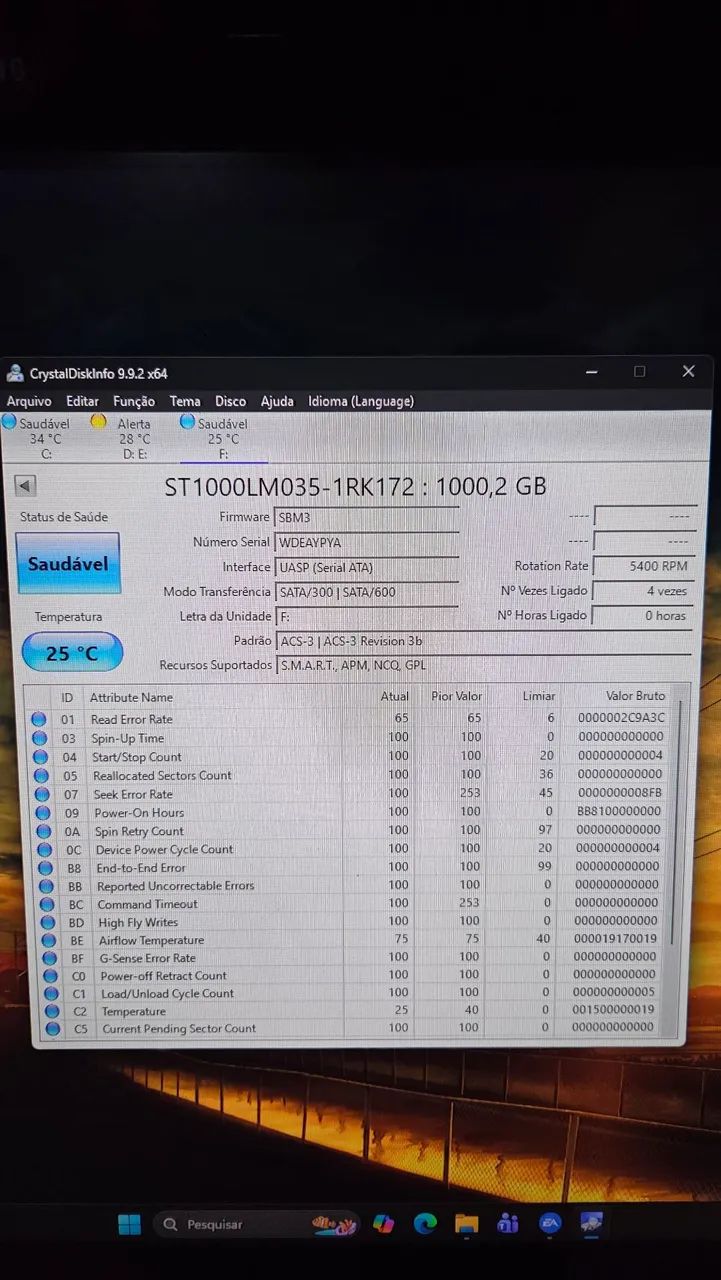The height and width of the screenshot is (1280, 721).
Task: Open the Ajuda menu
Action: [x=277, y=401]
